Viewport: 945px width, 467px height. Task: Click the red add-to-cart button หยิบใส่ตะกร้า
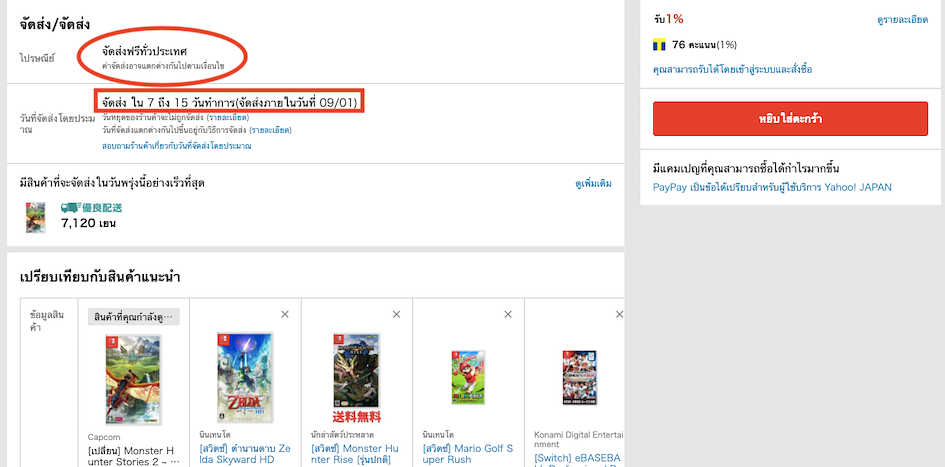click(x=790, y=119)
